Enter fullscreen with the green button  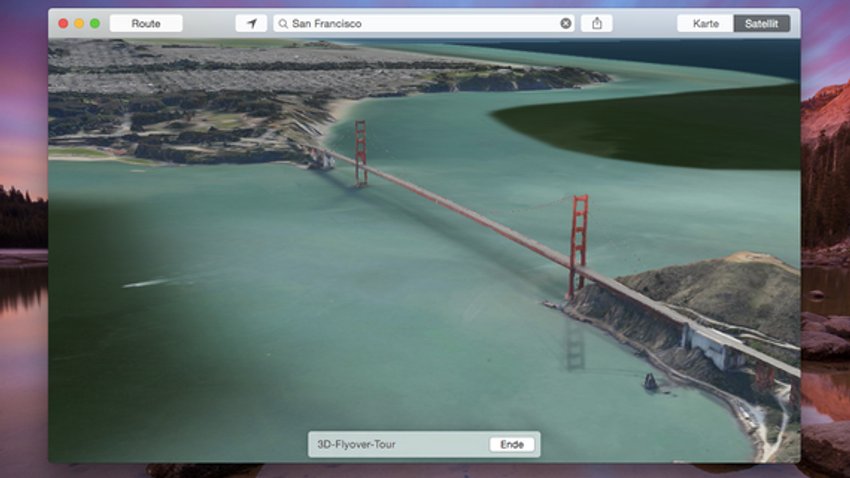[95, 23]
